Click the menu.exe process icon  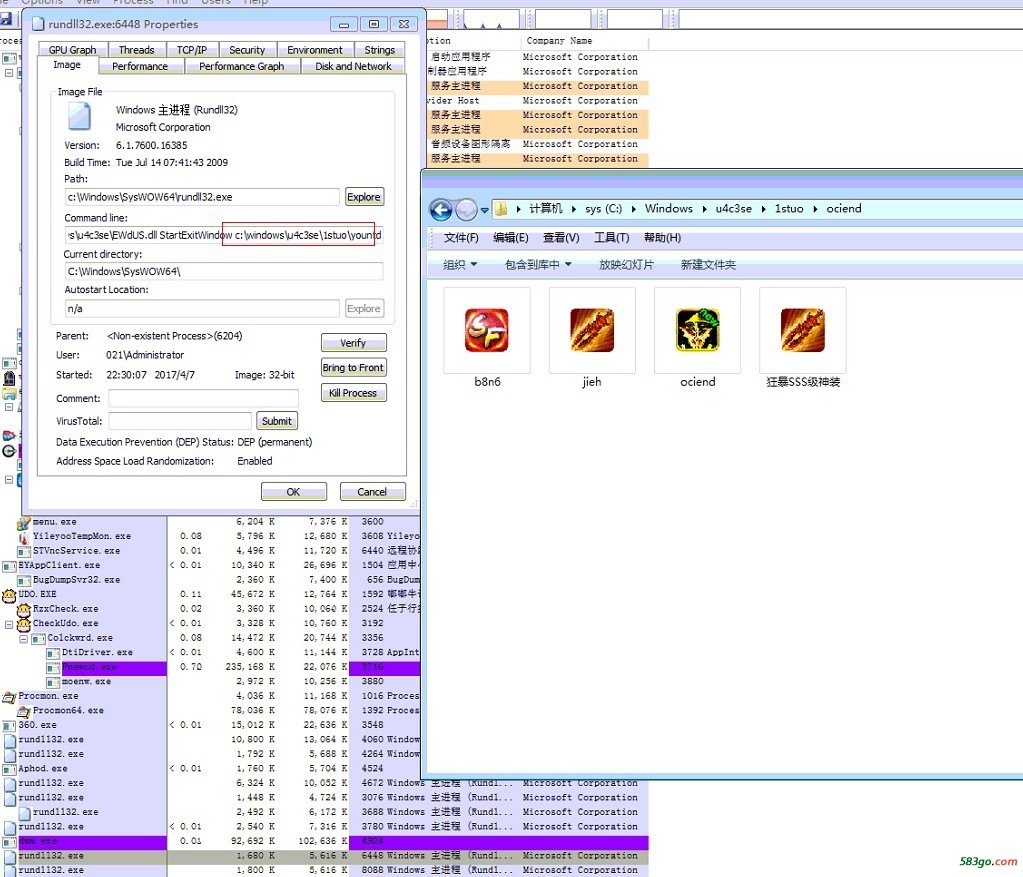[x=24, y=522]
